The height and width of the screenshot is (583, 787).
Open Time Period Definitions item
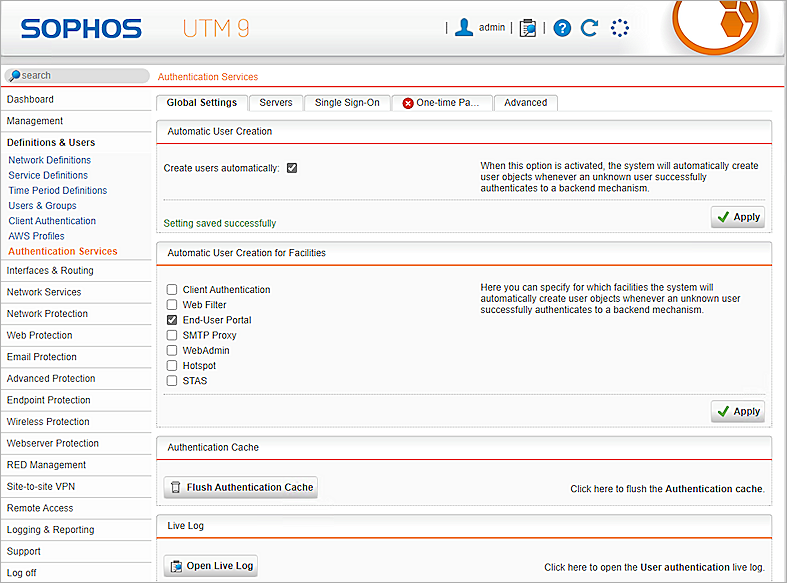(x=58, y=191)
